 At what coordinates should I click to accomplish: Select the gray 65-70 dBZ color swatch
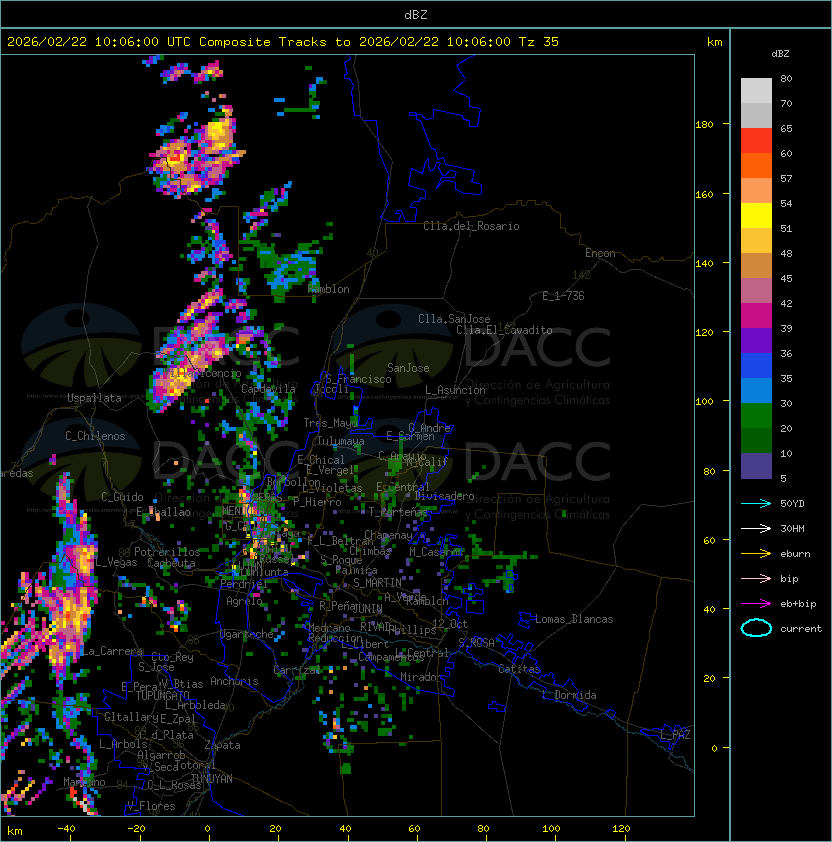[x=756, y=115]
